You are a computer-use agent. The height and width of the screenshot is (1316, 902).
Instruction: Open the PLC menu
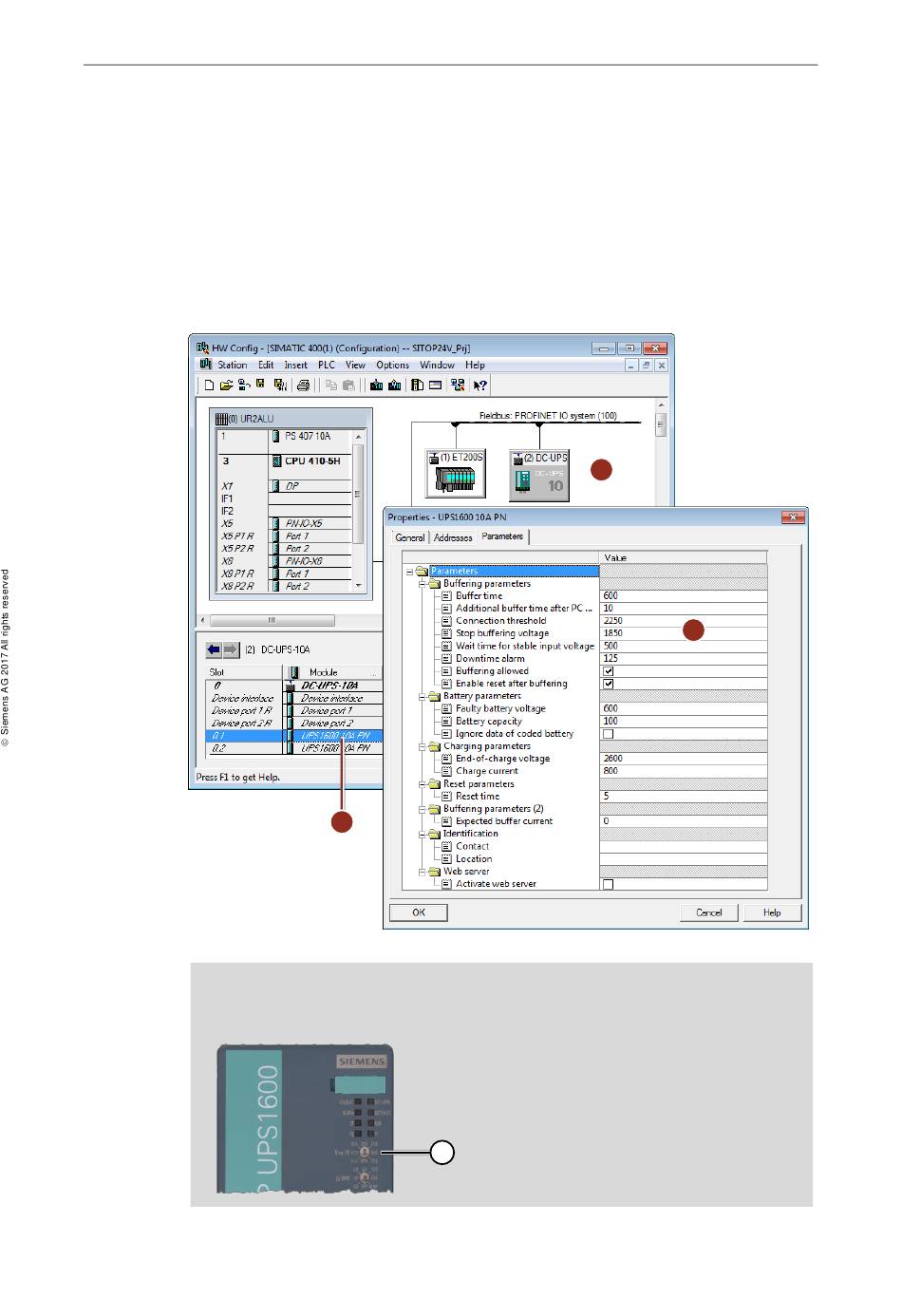coord(327,366)
